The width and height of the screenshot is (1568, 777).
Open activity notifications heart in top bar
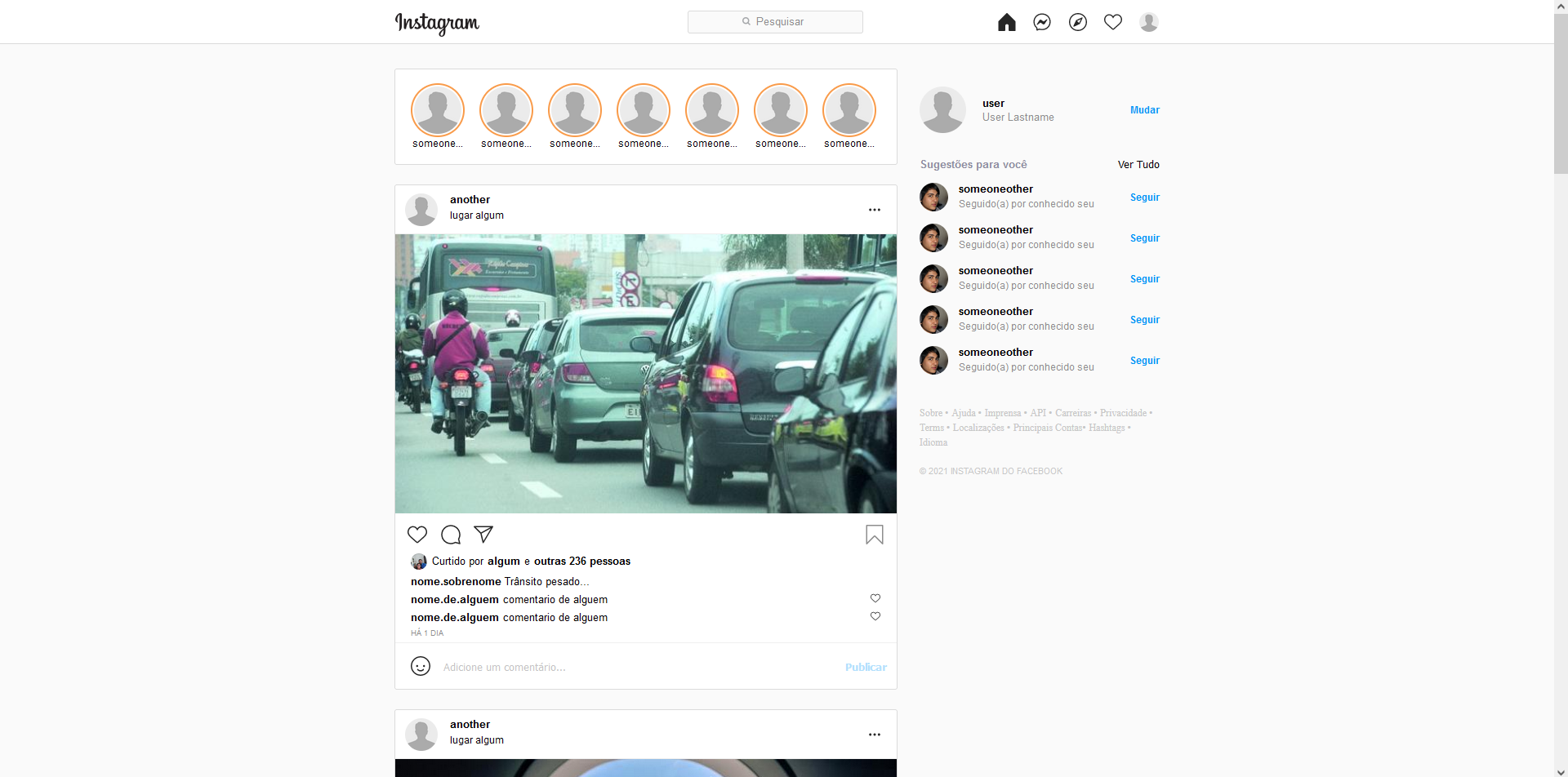tap(1113, 22)
